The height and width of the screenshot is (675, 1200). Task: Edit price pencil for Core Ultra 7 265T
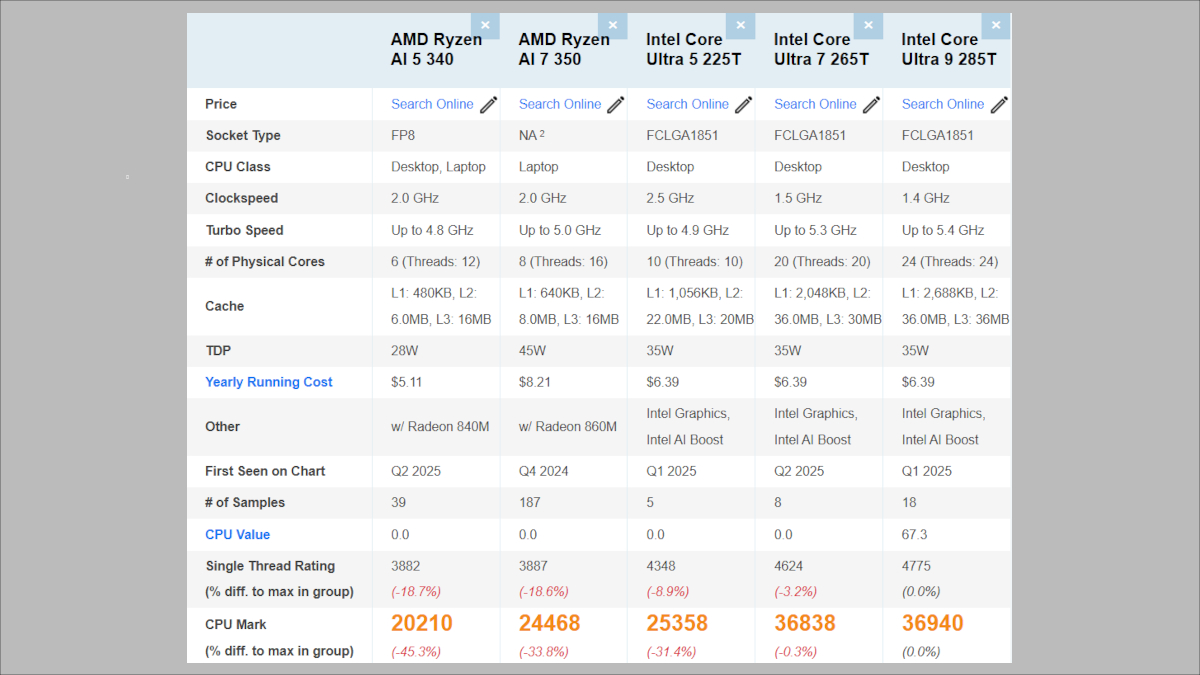[872, 105]
